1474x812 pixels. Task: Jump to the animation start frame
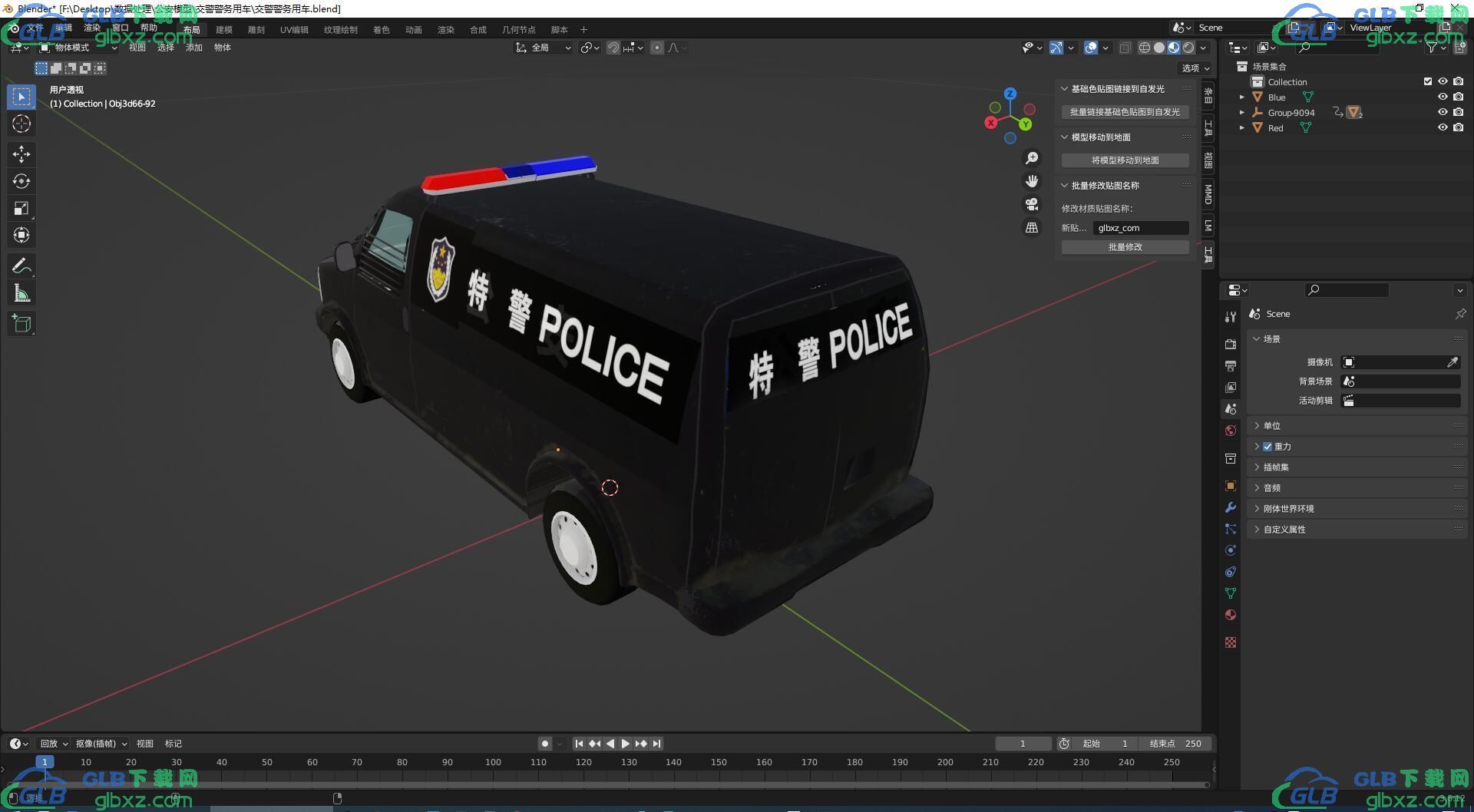[x=579, y=744]
